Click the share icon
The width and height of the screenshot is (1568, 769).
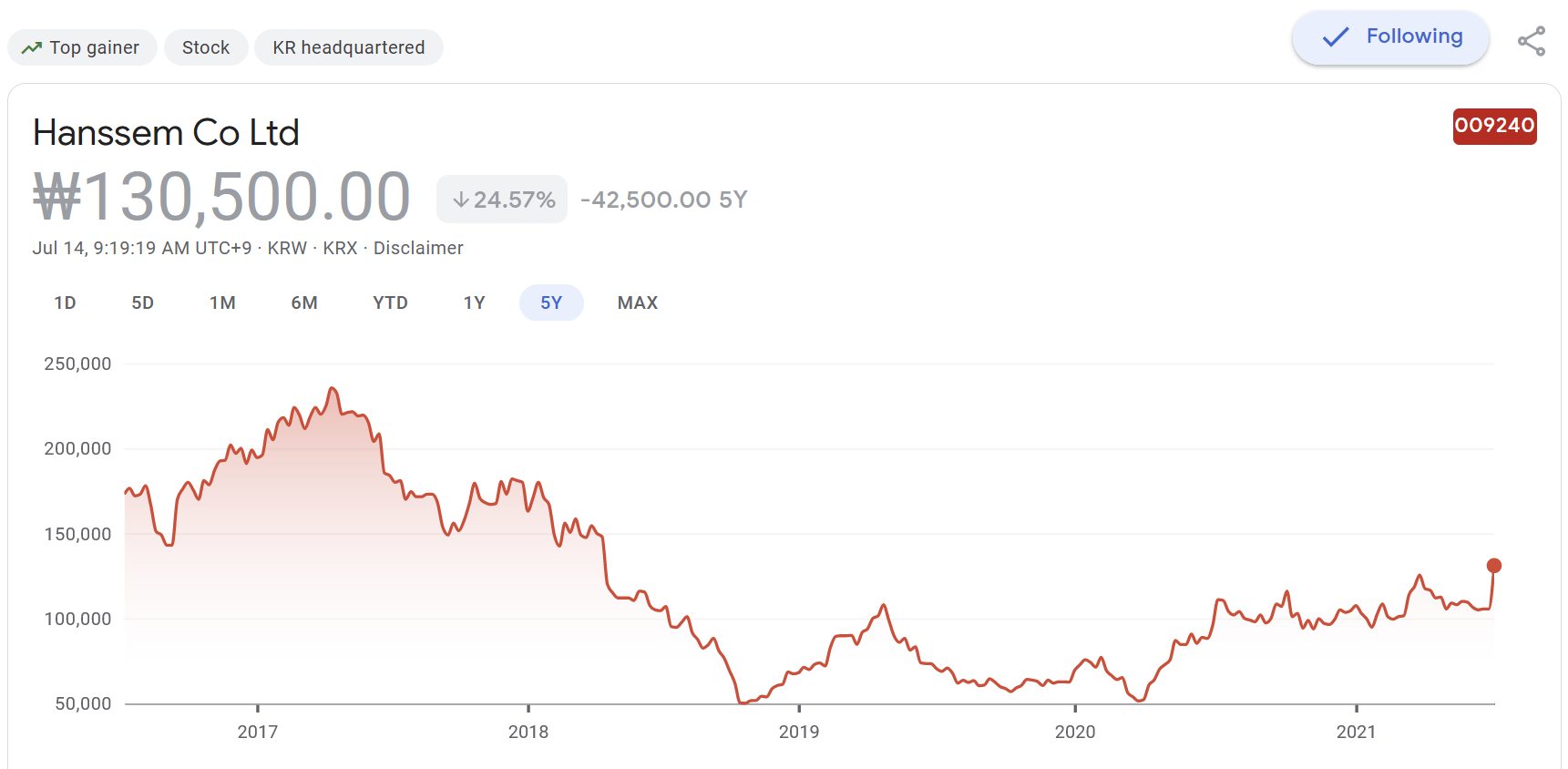(1531, 41)
